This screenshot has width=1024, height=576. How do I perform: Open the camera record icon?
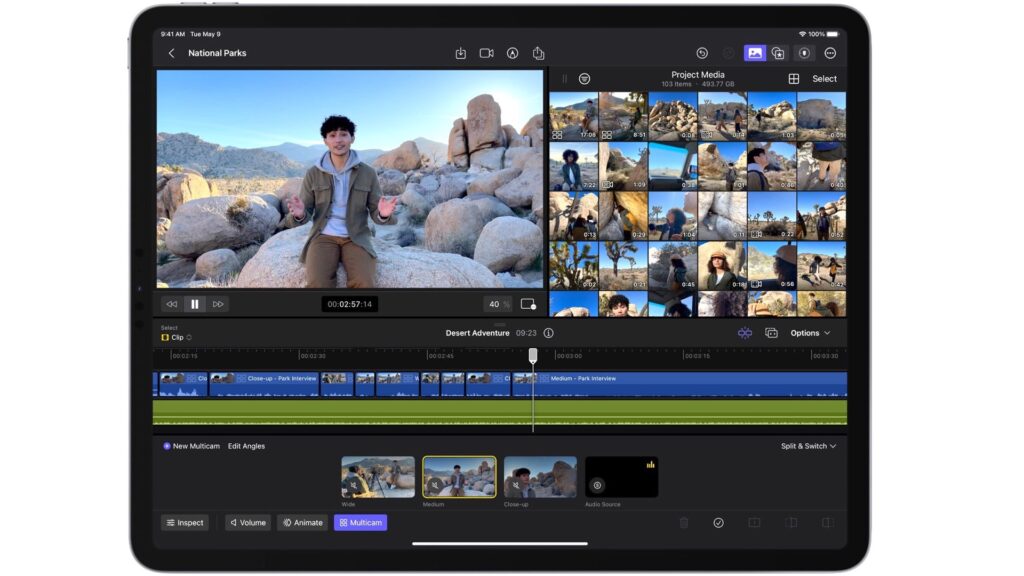point(487,54)
